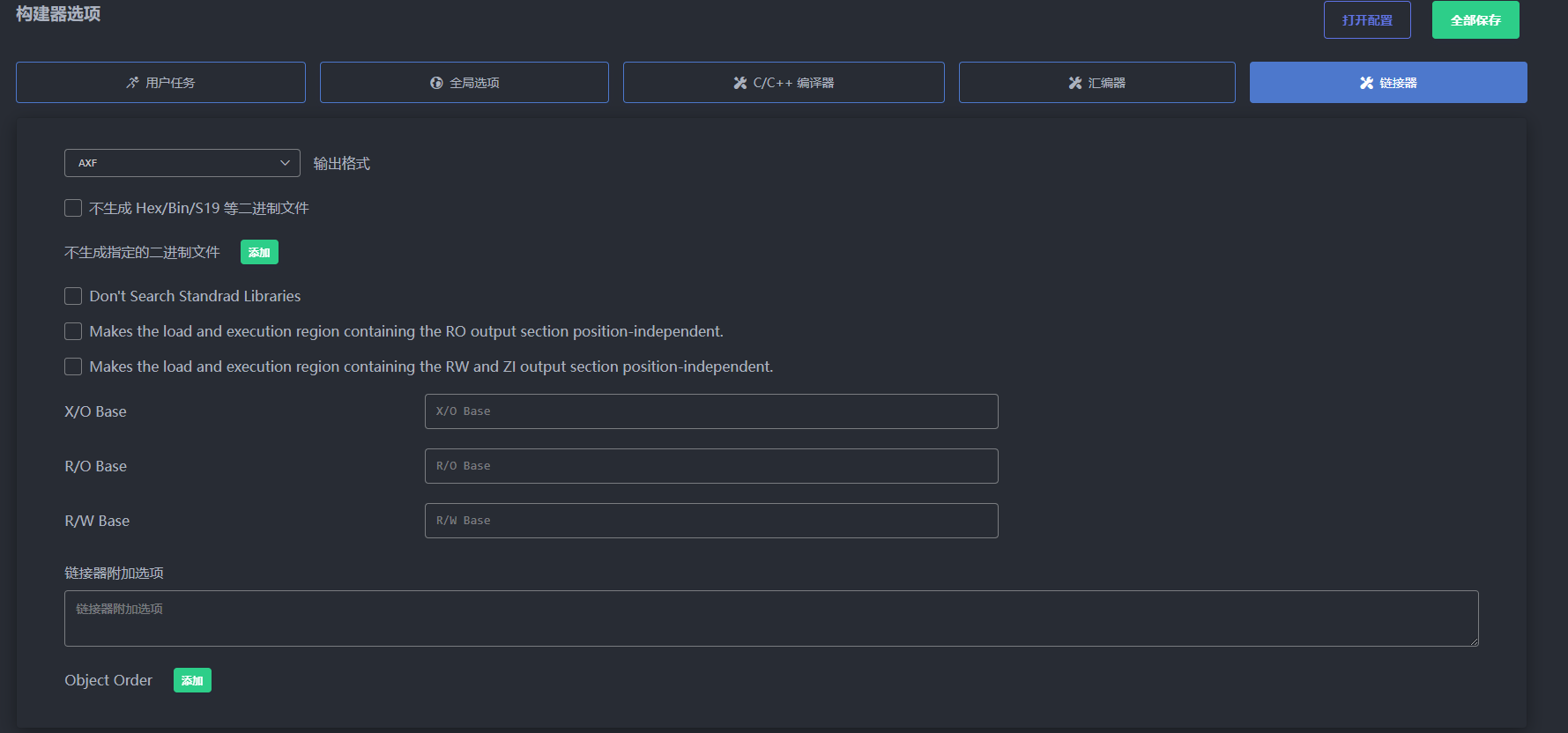
Task: Check Don't Search Standrad Libraries
Action: coord(73,296)
